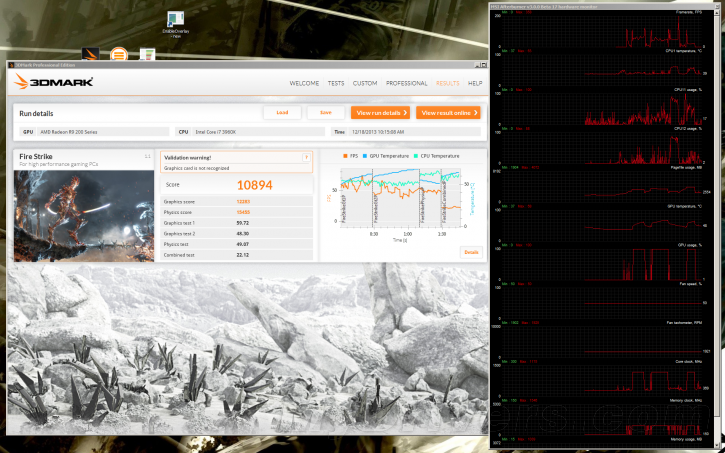Select the Graphics score row
The image size is (725, 453).
237,202
